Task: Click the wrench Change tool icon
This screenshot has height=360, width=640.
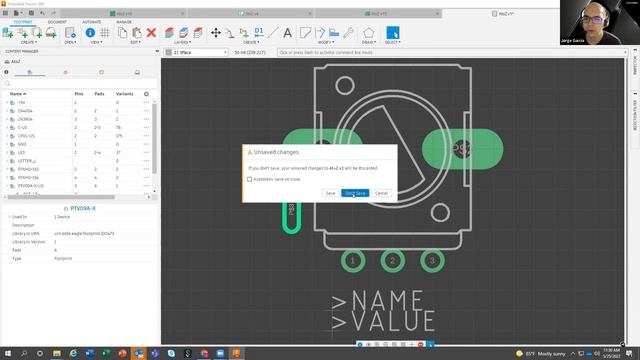Action: pyautogui.click(x=348, y=33)
